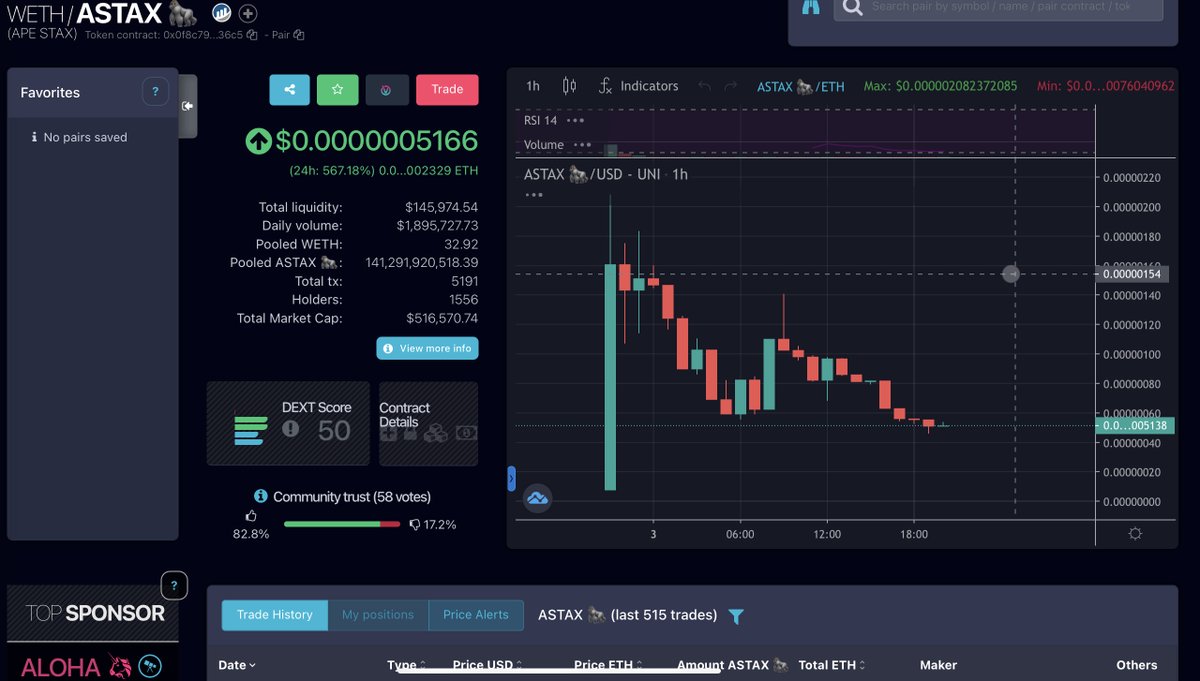The image size is (1200, 681).
Task: Click the Community trust info icon
Action: point(260,496)
